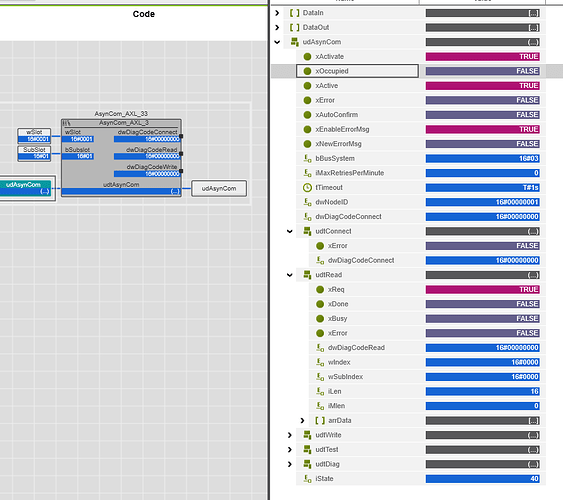Expand the DataOut array row

click(277, 28)
